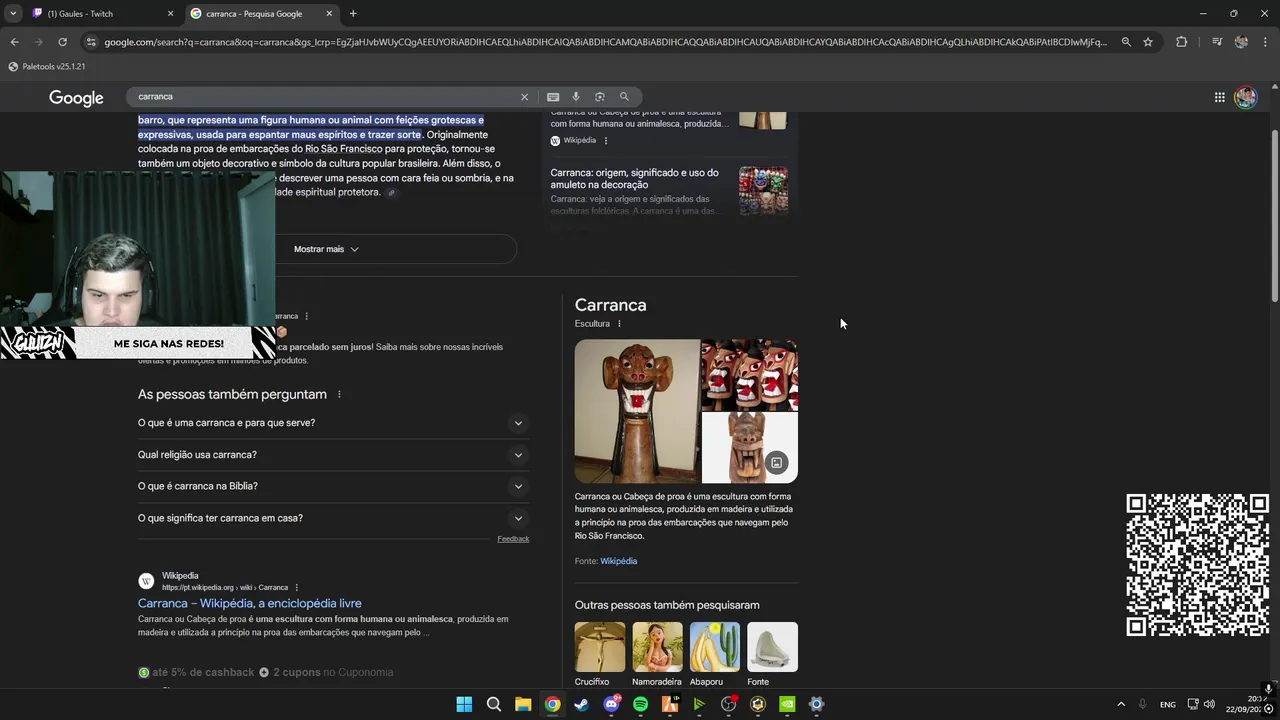Clear the search box with the X icon
1280x720 pixels.
(524, 97)
